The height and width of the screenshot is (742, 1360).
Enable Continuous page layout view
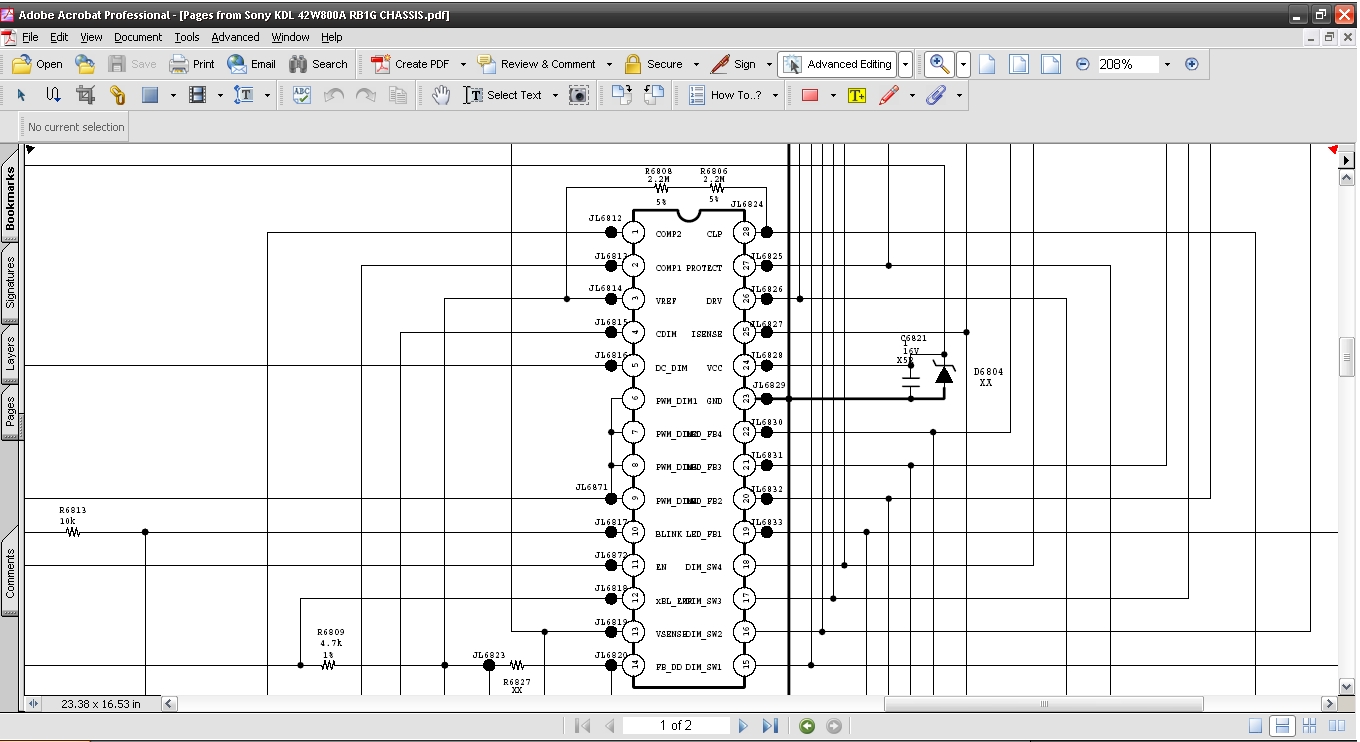(x=1281, y=726)
